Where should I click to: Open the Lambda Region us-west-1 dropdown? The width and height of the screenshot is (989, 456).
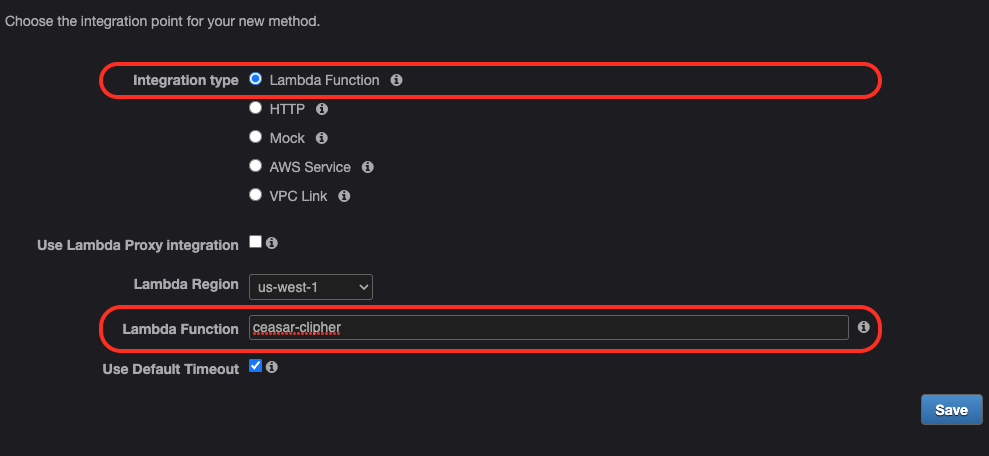click(x=311, y=287)
